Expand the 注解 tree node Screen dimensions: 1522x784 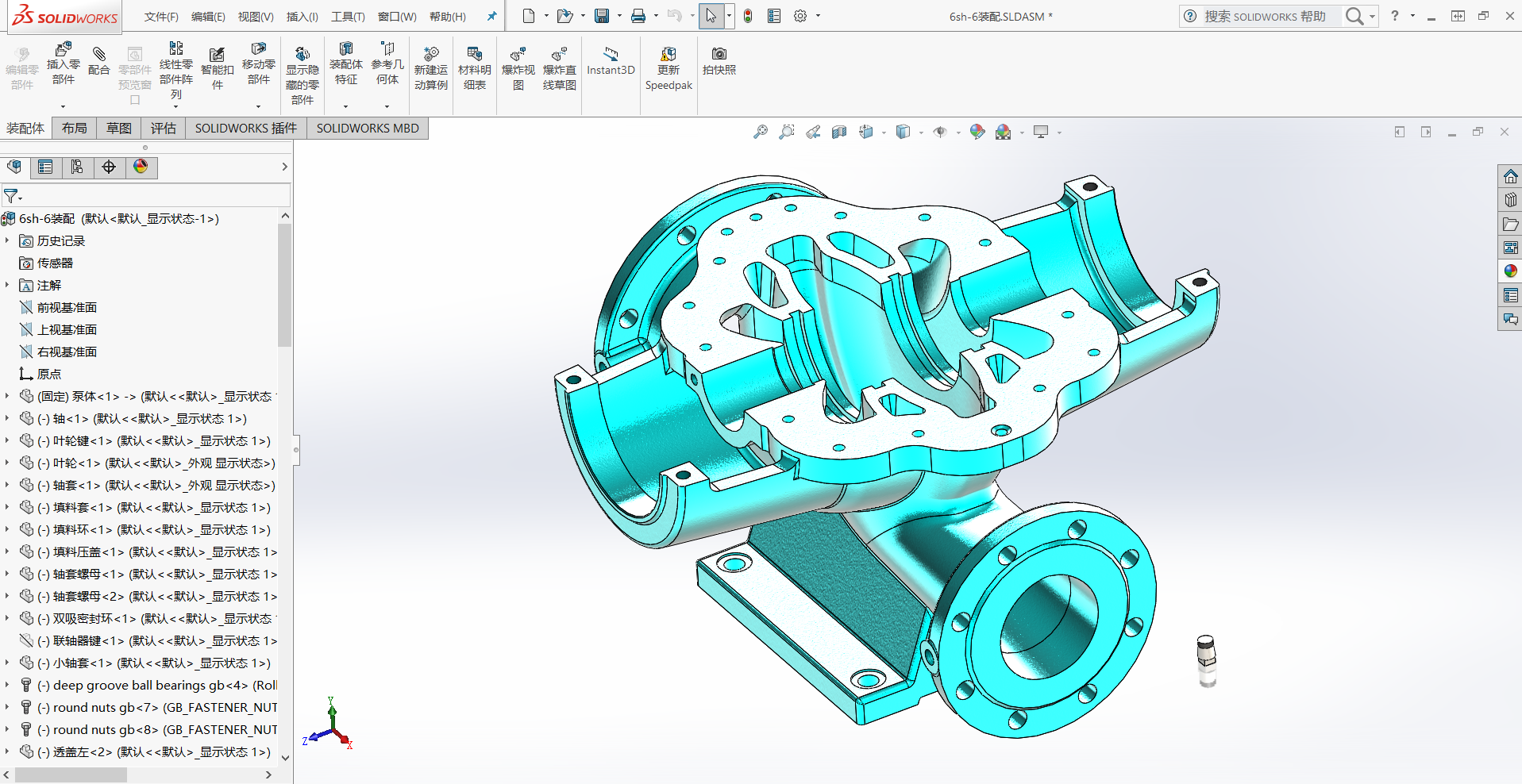pyautogui.click(x=7, y=285)
